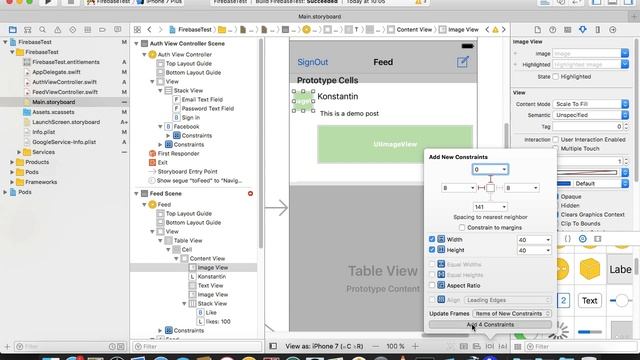Open the Issue navigator warning icon
Screen dimensions: 640x360
58,30
